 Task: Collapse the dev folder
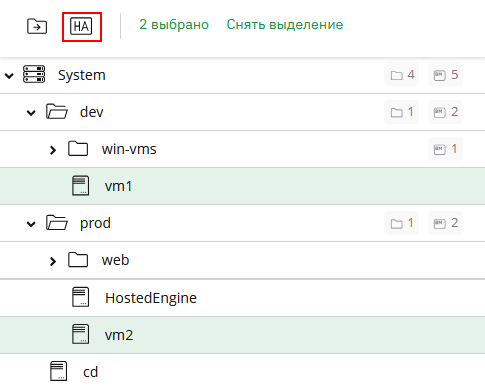pos(31,113)
